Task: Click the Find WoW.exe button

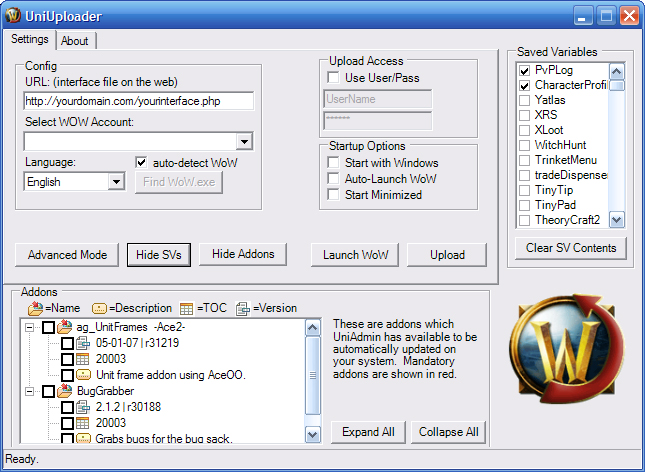Action: (179, 182)
